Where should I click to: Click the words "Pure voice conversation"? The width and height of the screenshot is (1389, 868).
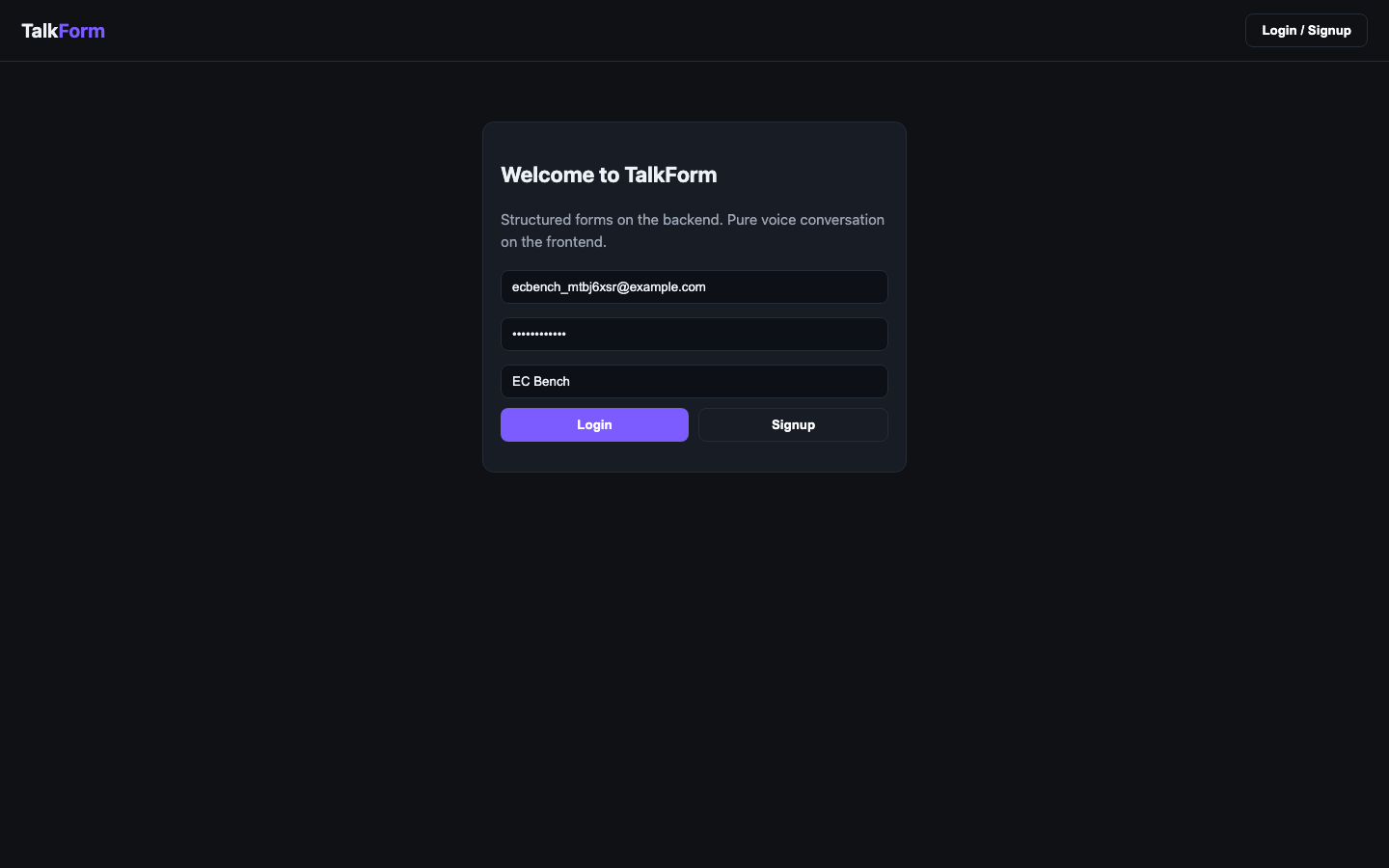(x=805, y=220)
